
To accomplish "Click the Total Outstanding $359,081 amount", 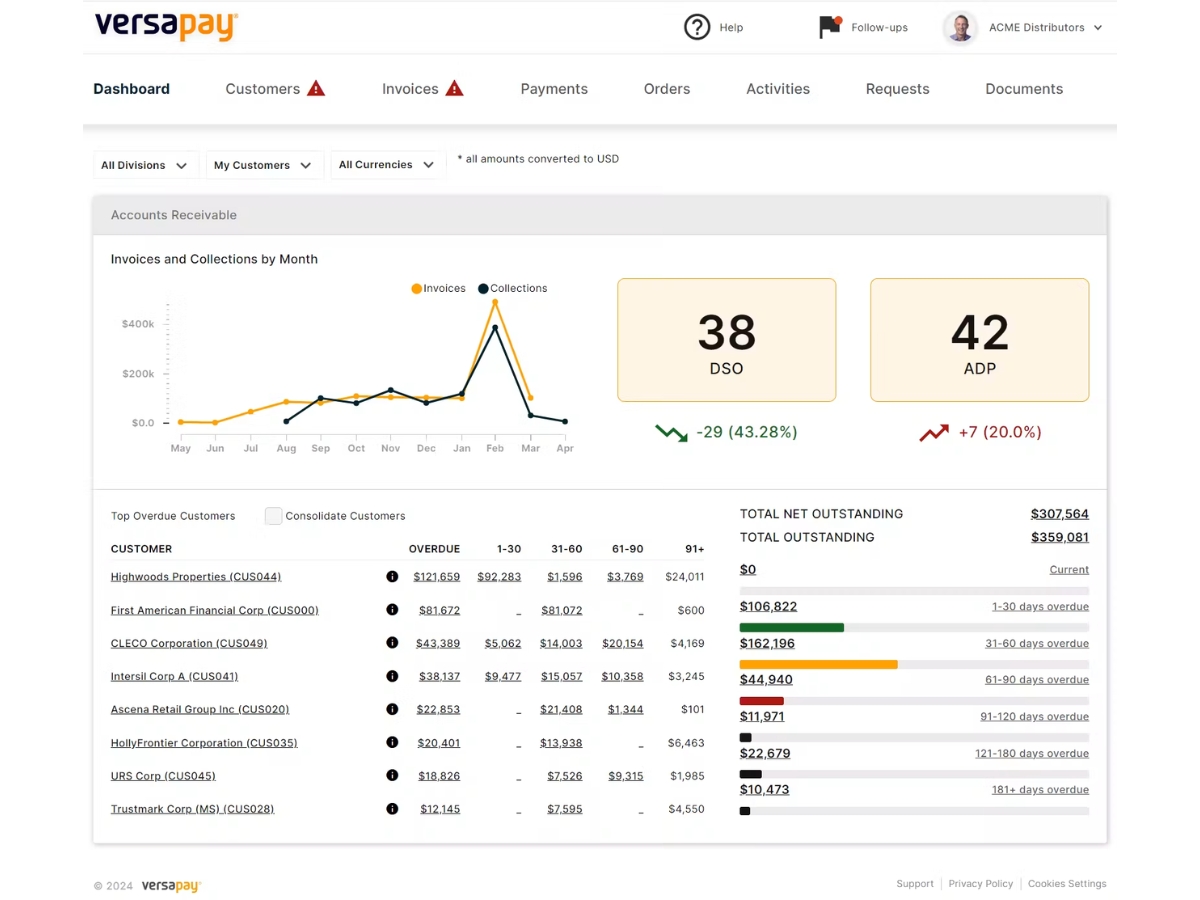I will (1060, 537).
